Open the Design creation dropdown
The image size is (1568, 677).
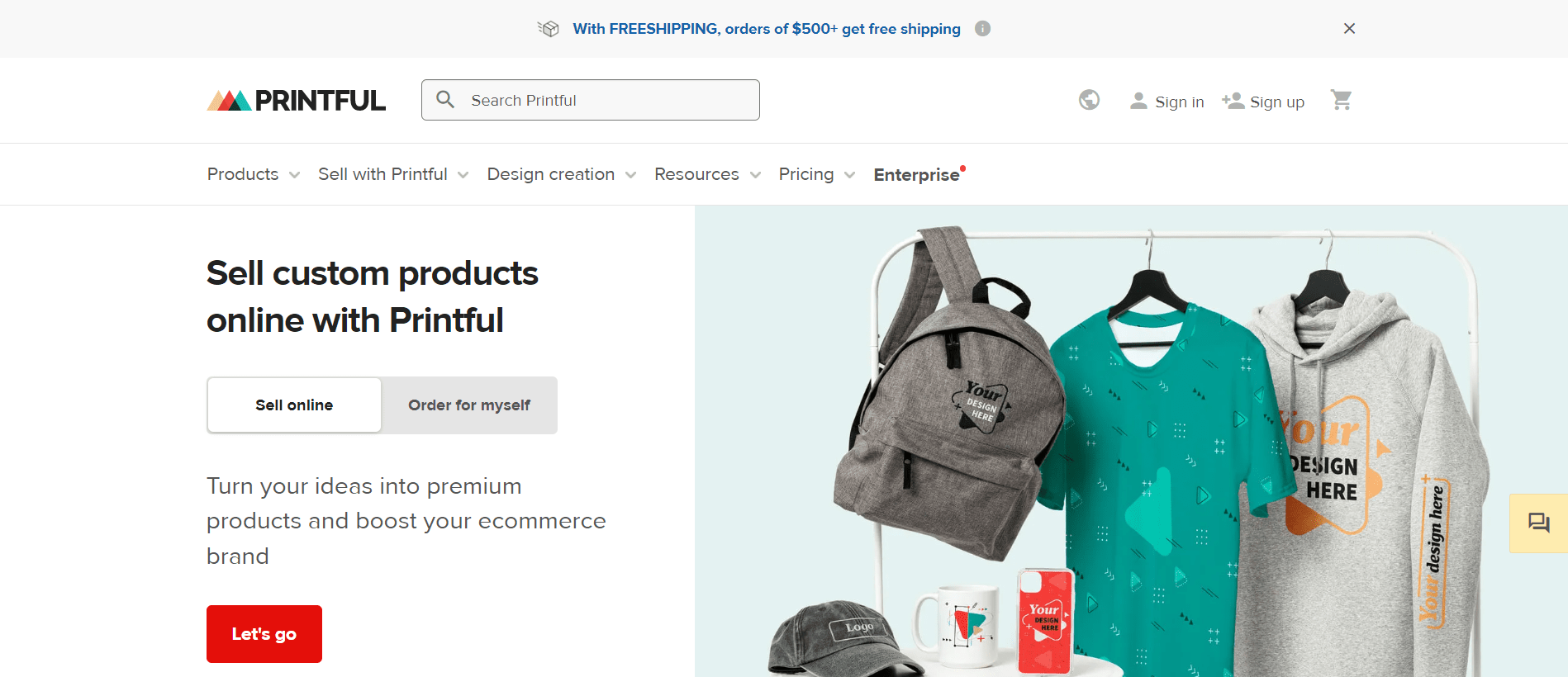(561, 174)
